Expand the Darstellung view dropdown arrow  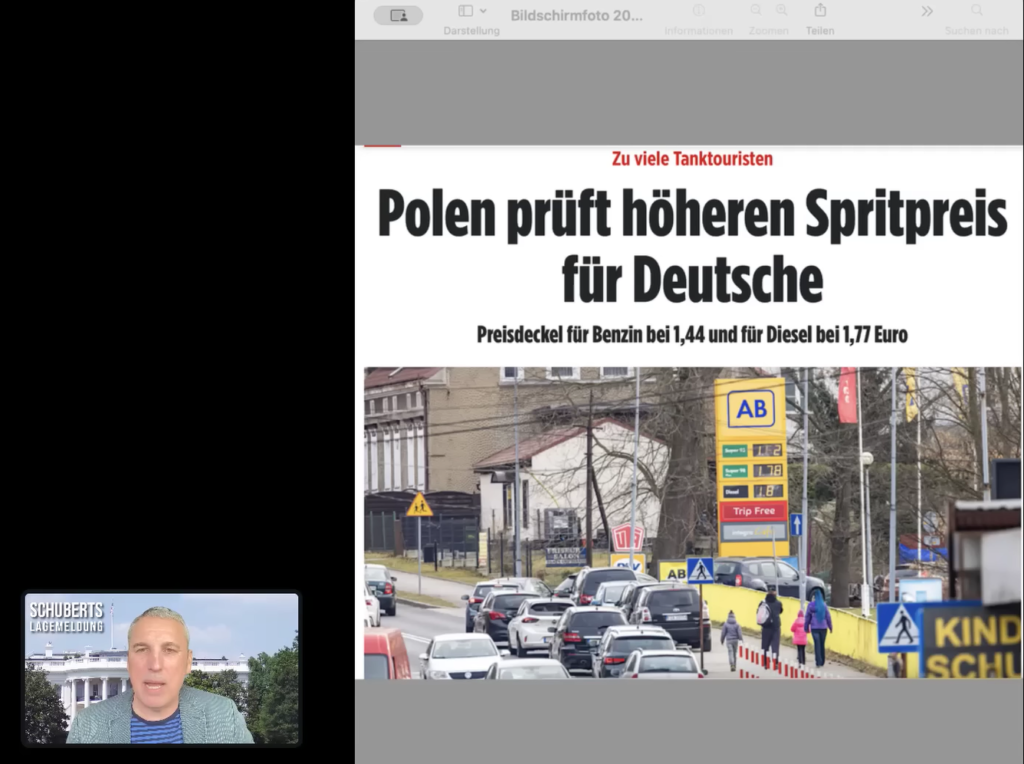pos(484,11)
